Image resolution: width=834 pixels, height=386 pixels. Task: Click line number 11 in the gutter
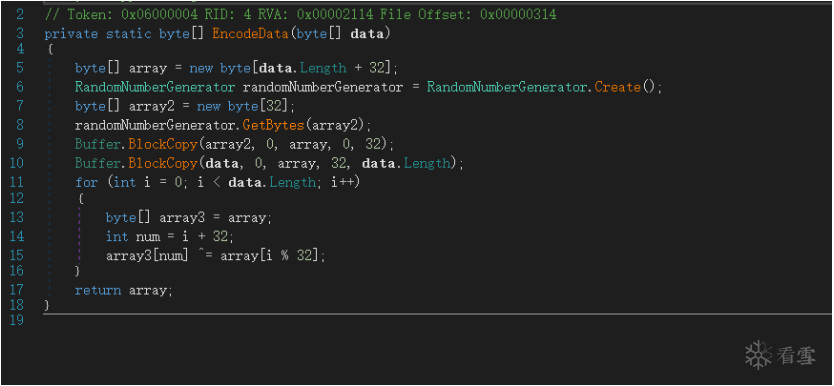click(16, 182)
